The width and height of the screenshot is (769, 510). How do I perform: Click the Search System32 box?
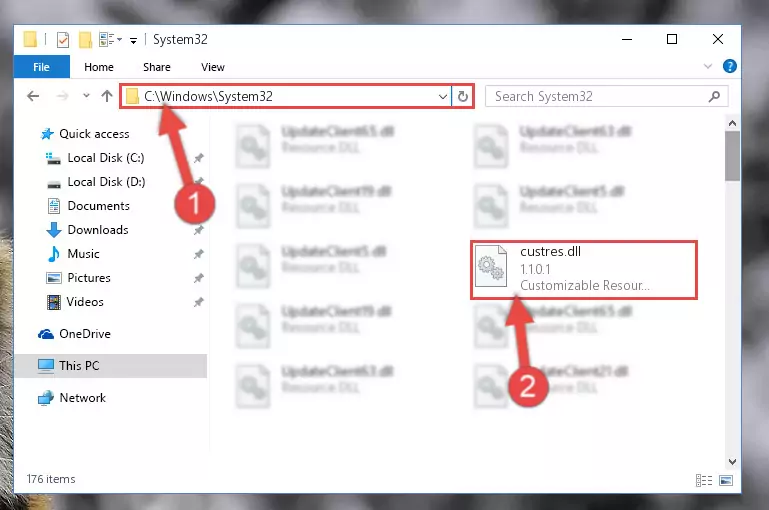[x=606, y=96]
